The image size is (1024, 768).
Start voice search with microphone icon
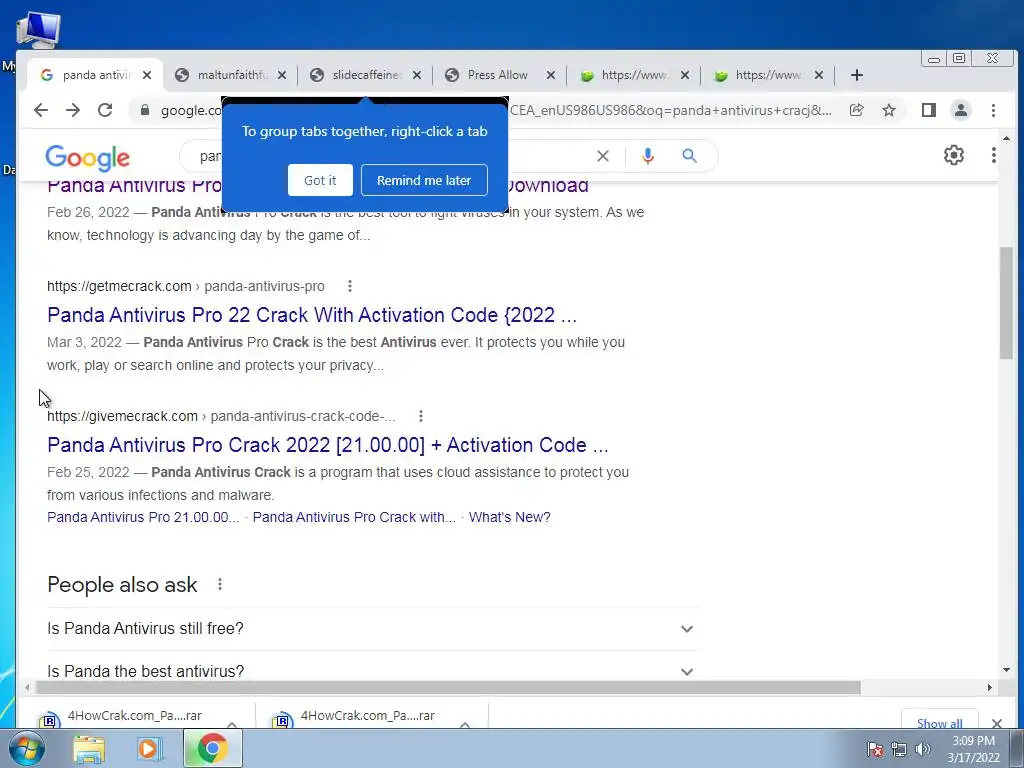[647, 156]
